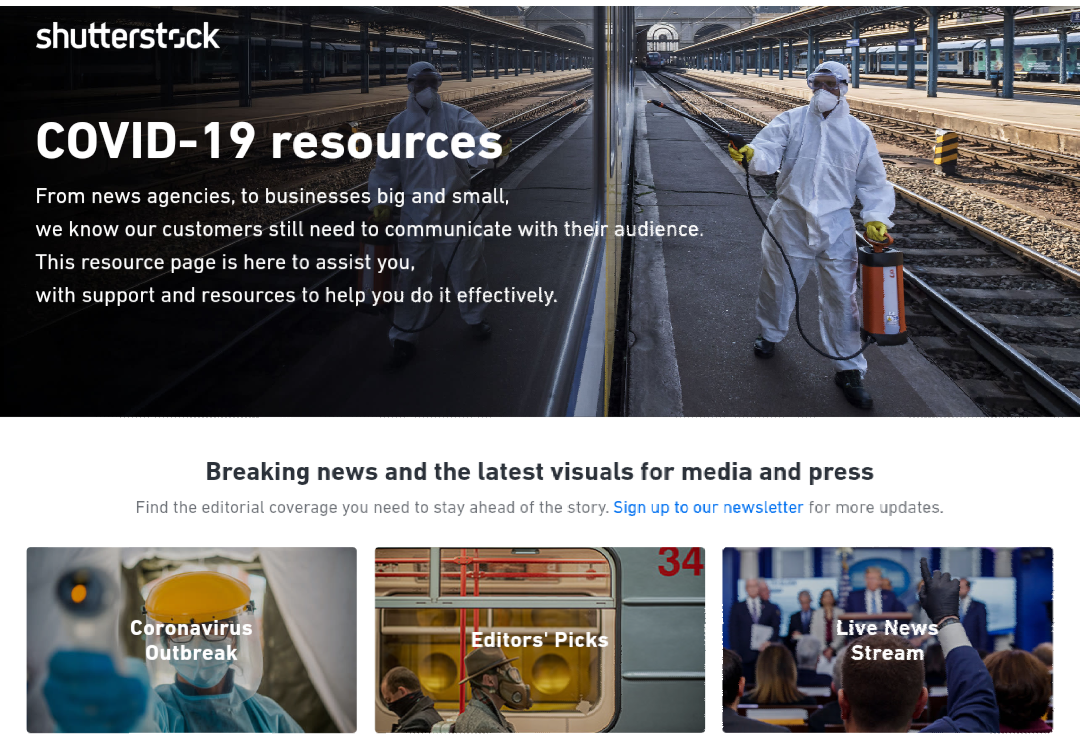Open the 'Sign up to our newsletter' link

click(x=708, y=507)
